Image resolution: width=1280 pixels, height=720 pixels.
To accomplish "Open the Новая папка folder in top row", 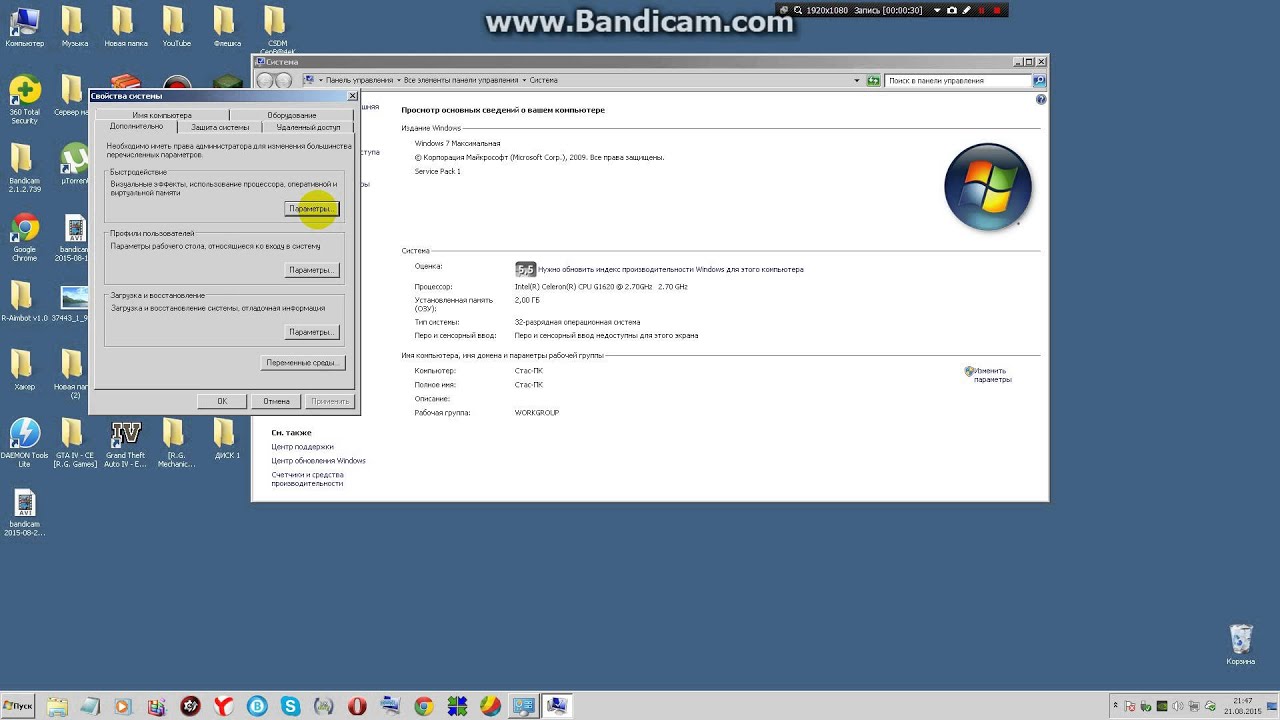I will click(x=125, y=27).
